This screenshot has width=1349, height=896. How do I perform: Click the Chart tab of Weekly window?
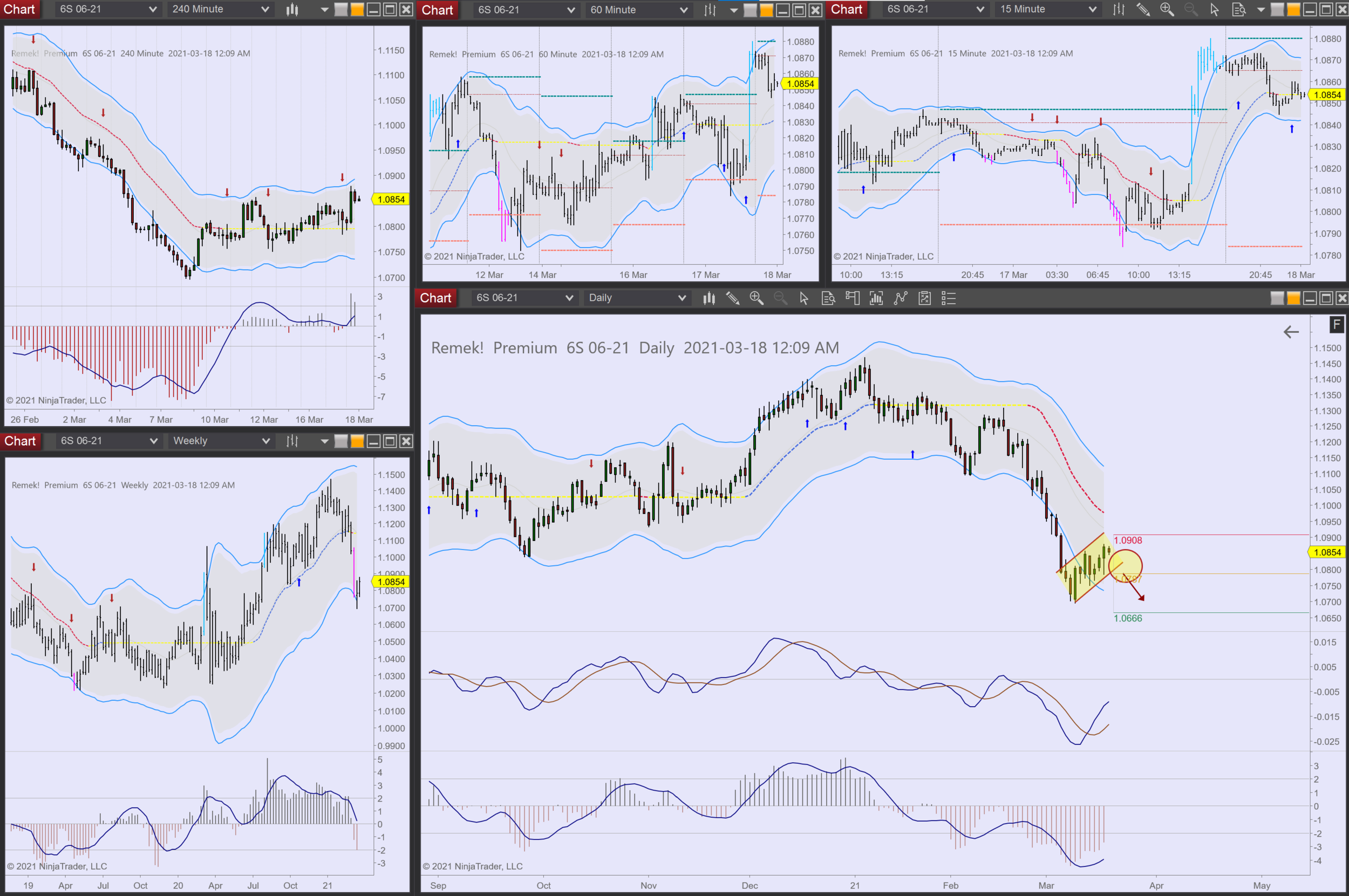coord(20,441)
